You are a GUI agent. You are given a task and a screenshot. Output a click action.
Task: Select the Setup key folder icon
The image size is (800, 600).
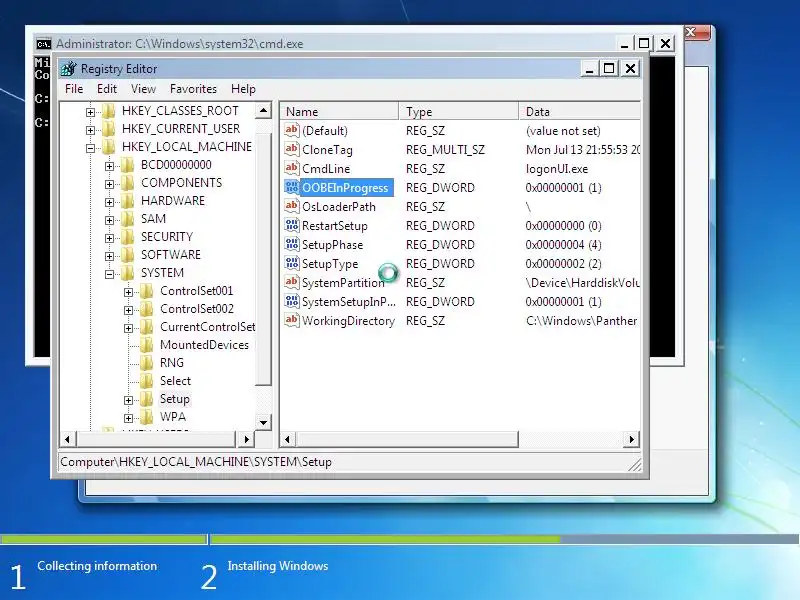tap(146, 399)
